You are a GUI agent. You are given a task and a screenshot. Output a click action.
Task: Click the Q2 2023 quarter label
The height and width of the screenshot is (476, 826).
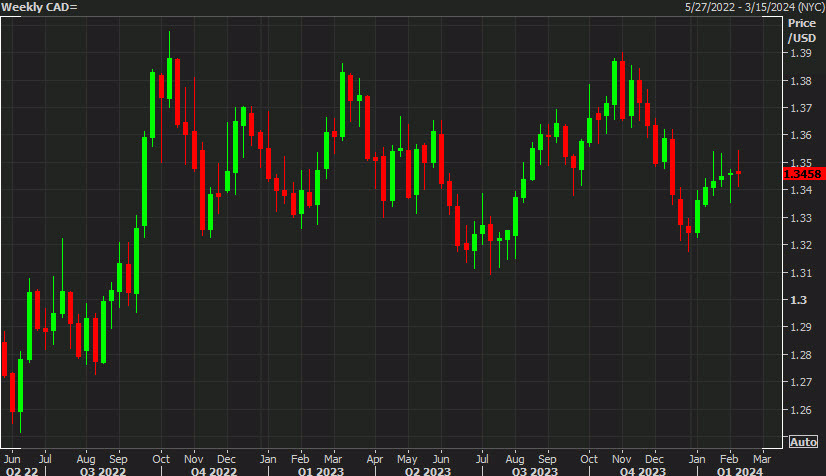428,471
